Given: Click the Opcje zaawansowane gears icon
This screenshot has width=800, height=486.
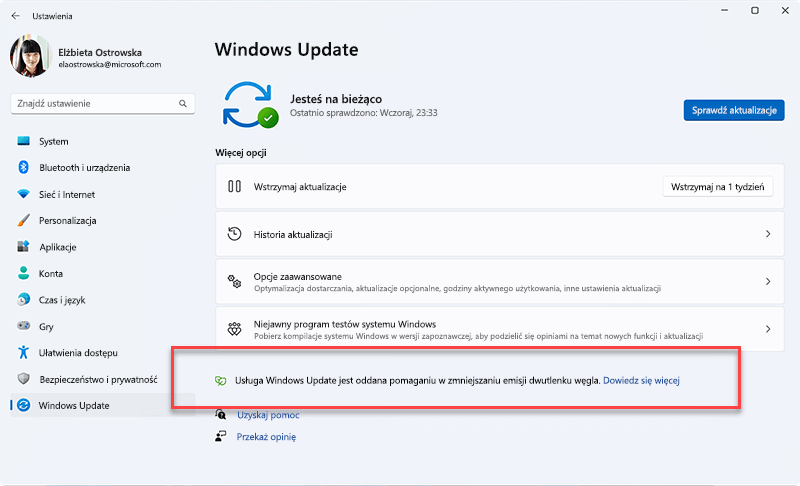Looking at the screenshot, I should coord(234,282).
